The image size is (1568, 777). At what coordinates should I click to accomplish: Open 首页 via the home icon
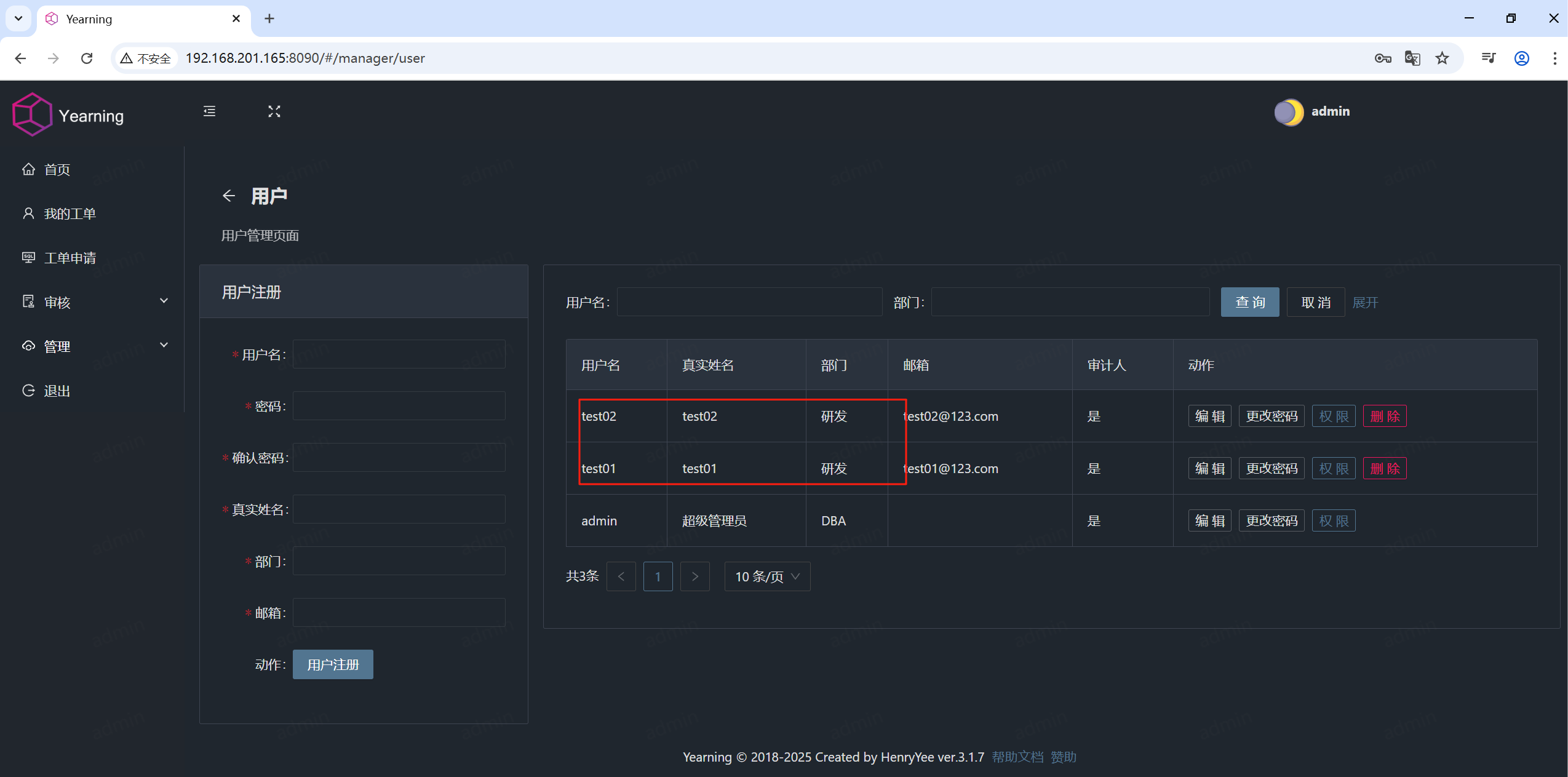click(x=29, y=169)
